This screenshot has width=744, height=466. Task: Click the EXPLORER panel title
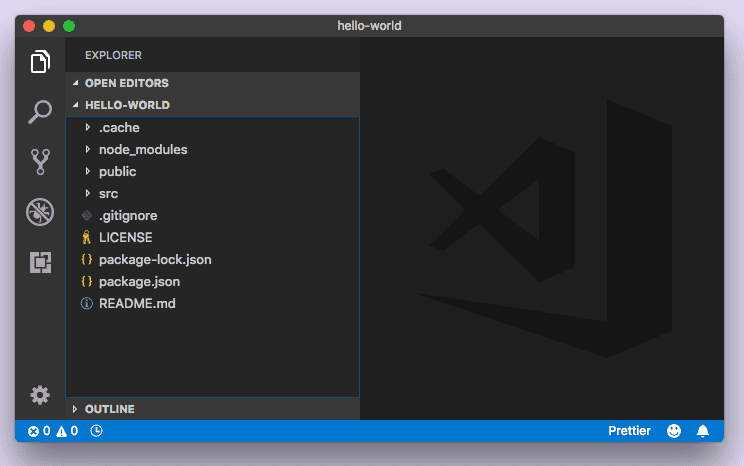(113, 55)
